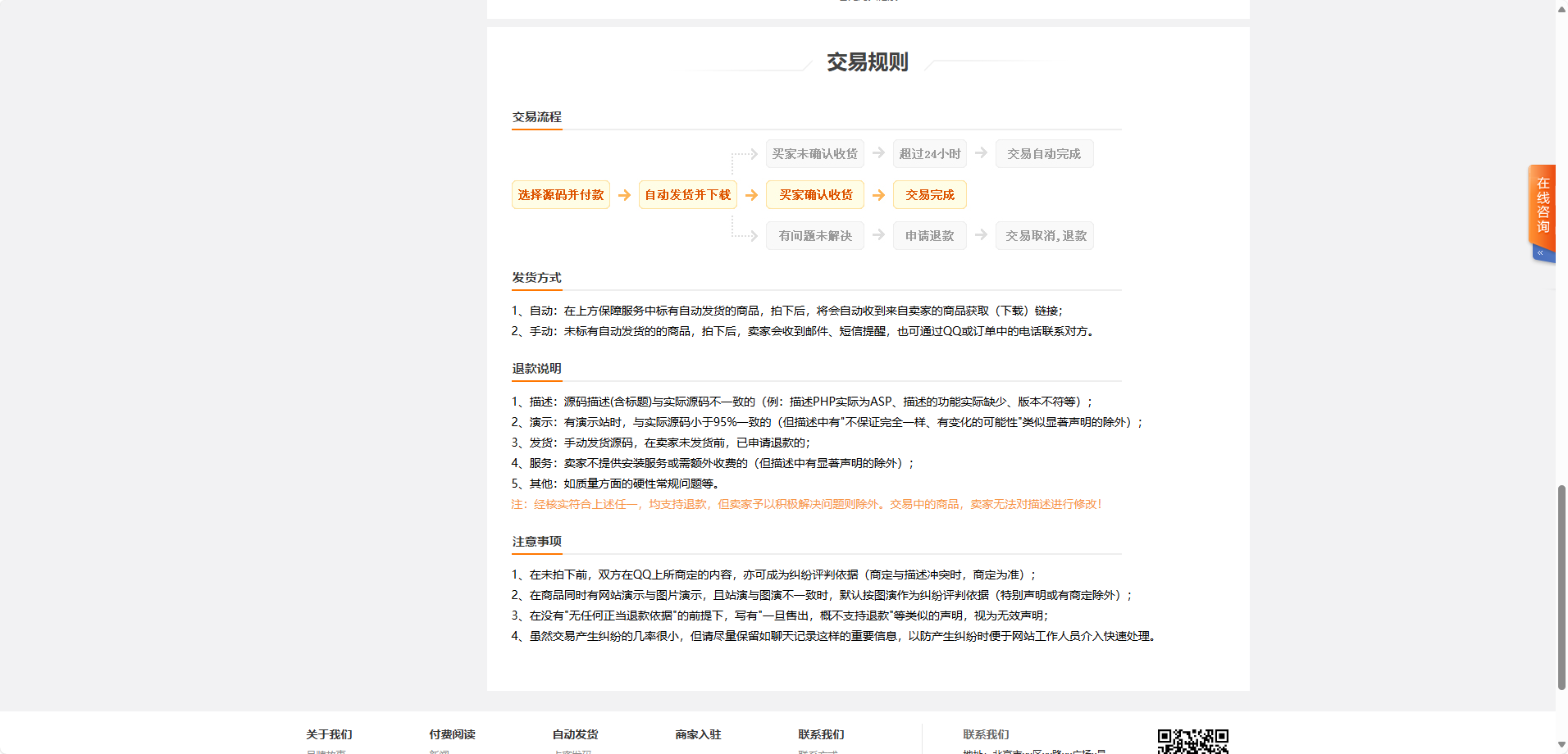Select the 退款说明 section heading
Screen dimensions: 1568x754
[x=537, y=369]
